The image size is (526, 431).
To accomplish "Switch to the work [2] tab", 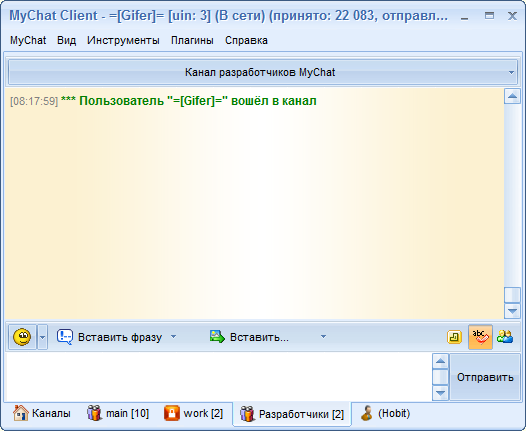I will (194, 413).
